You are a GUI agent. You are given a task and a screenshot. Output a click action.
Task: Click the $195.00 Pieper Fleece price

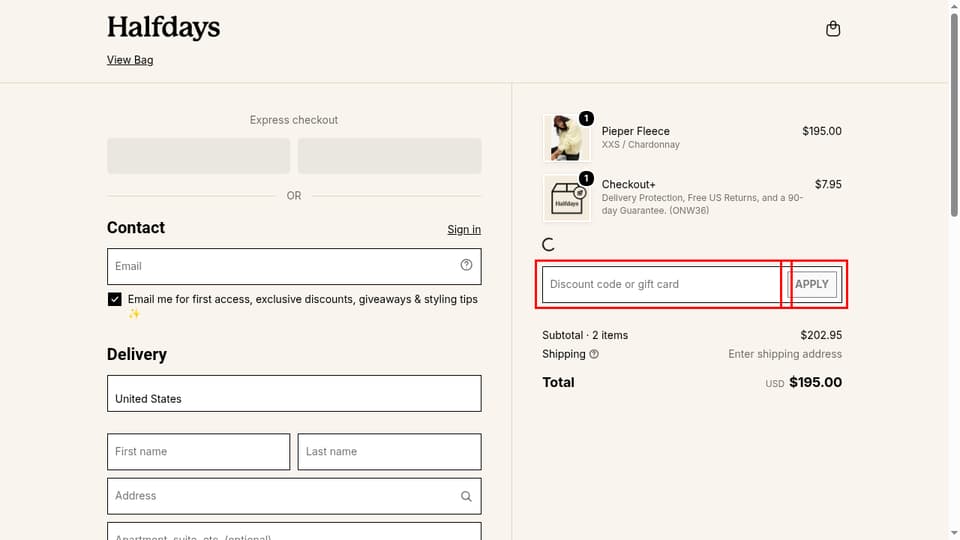click(822, 131)
